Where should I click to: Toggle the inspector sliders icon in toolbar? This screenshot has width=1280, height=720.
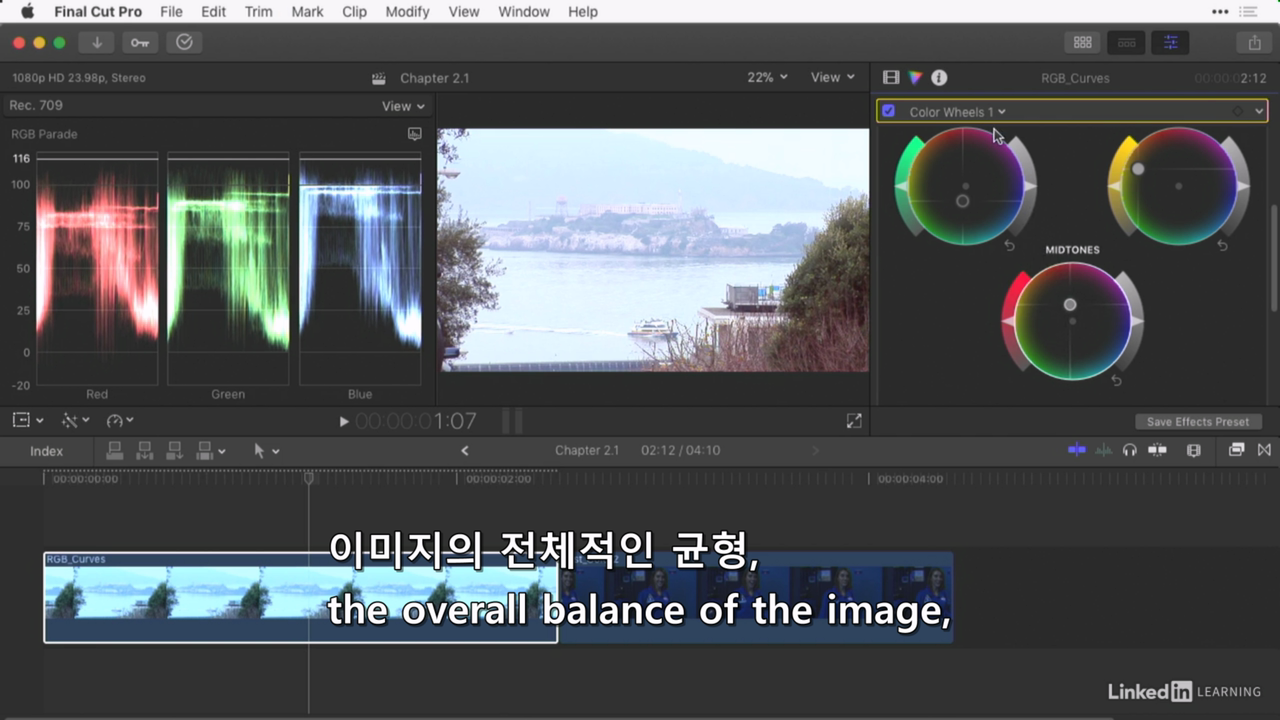tap(1170, 42)
